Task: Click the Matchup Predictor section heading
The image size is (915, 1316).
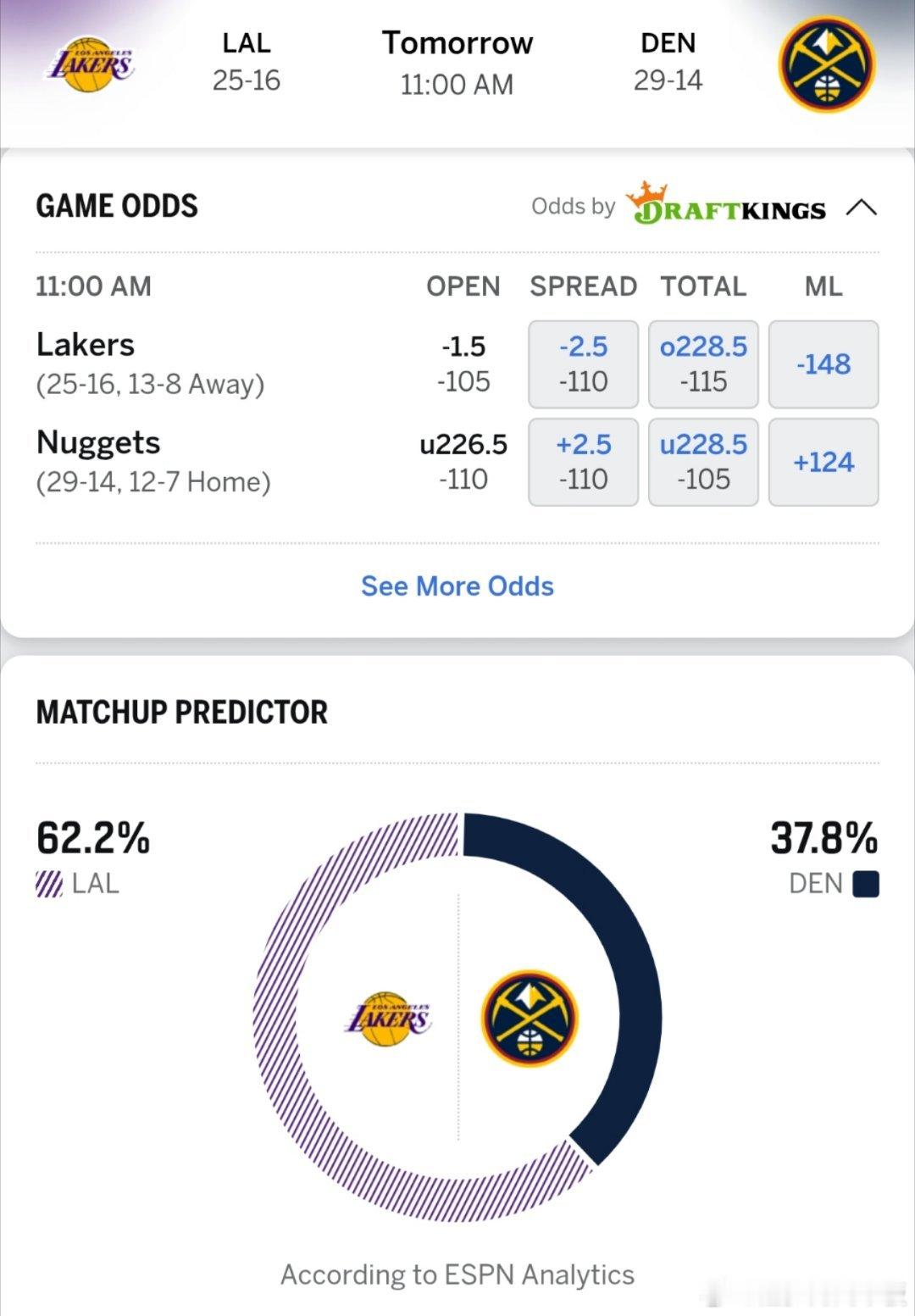Action: (x=181, y=713)
